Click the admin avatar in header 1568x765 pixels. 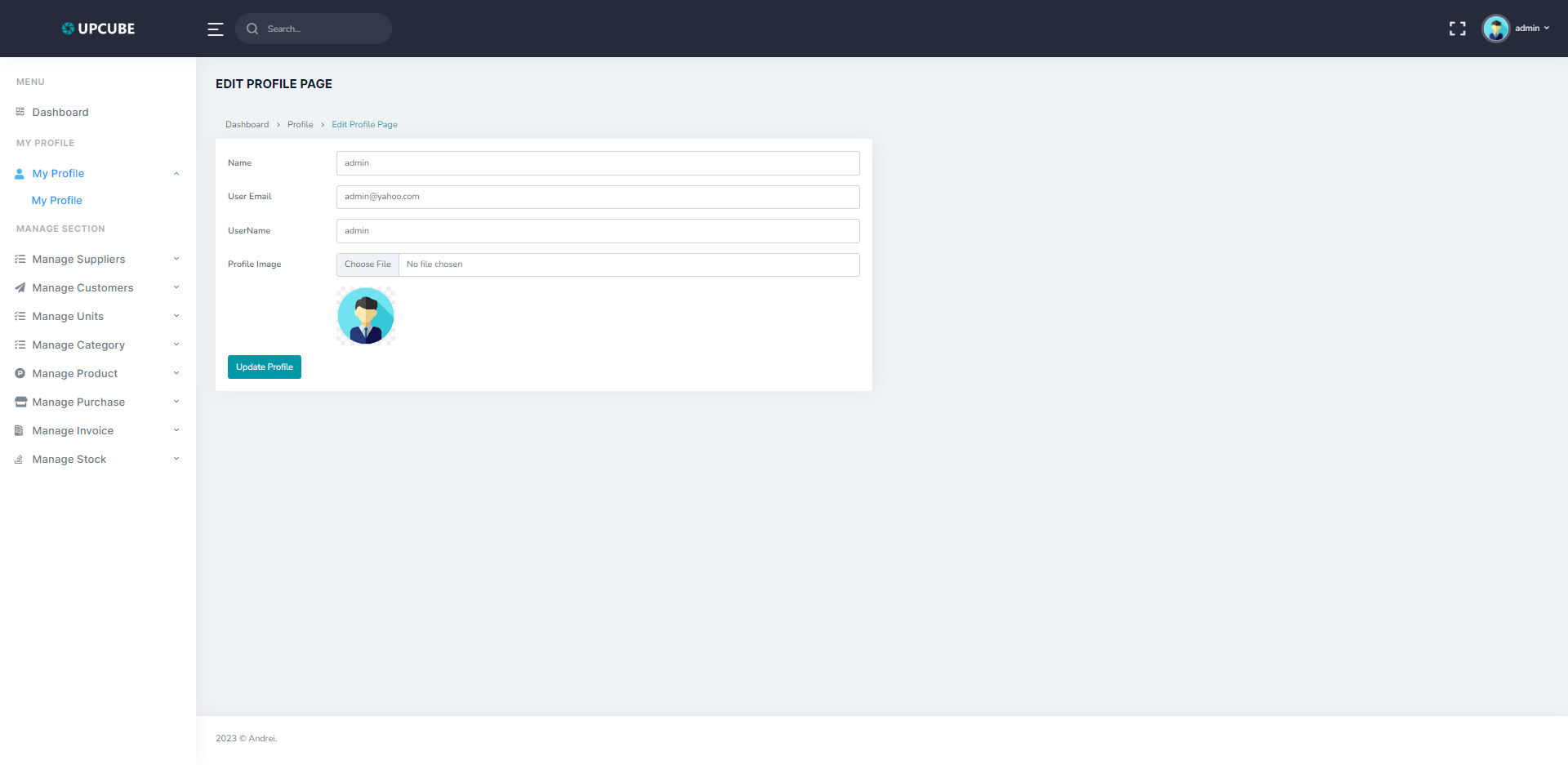point(1495,29)
